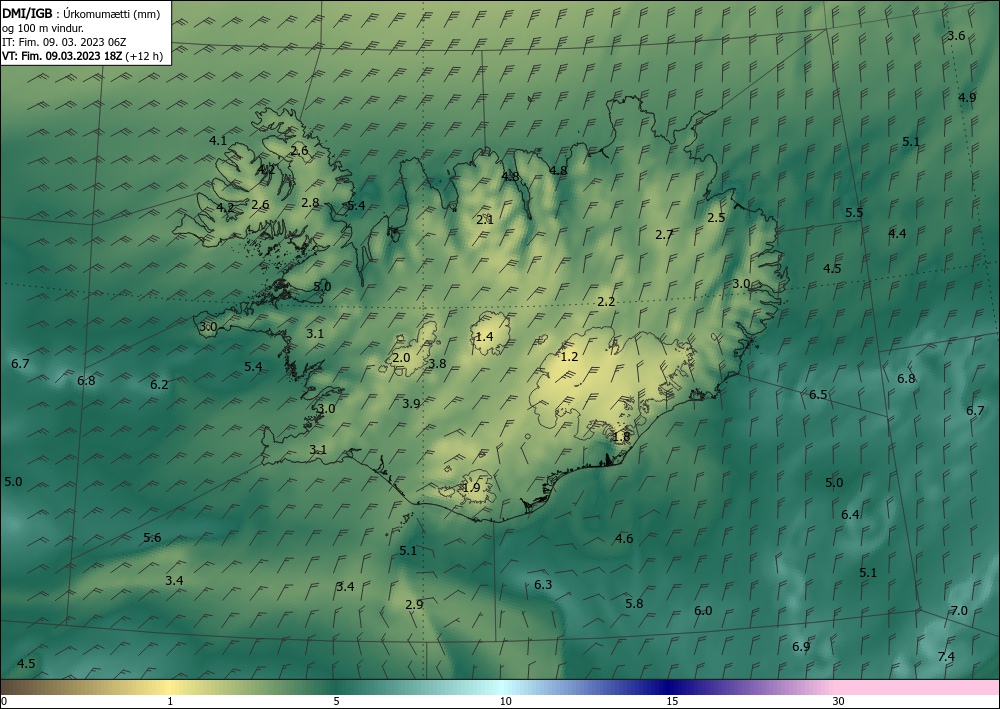
Task: Click the 'og 100 m vindur.' subtitle line
Action: [43, 28]
